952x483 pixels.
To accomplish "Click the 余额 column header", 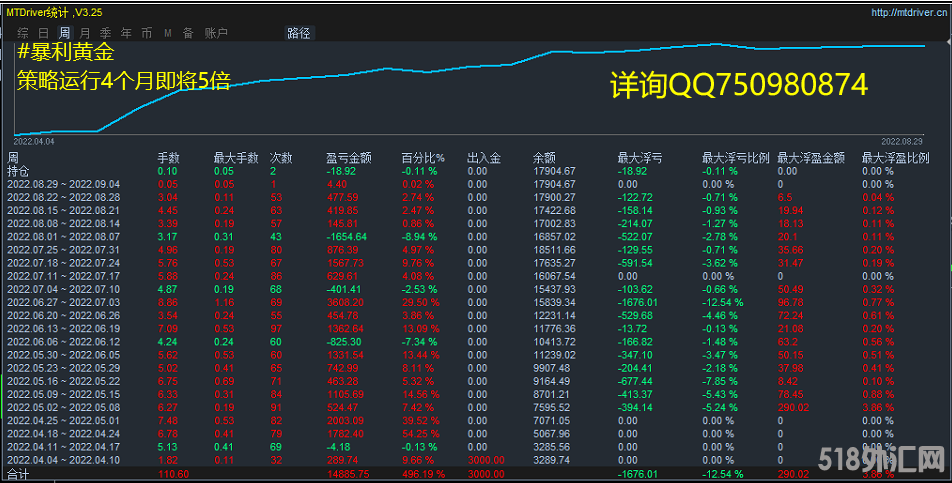I will pyautogui.click(x=545, y=158).
